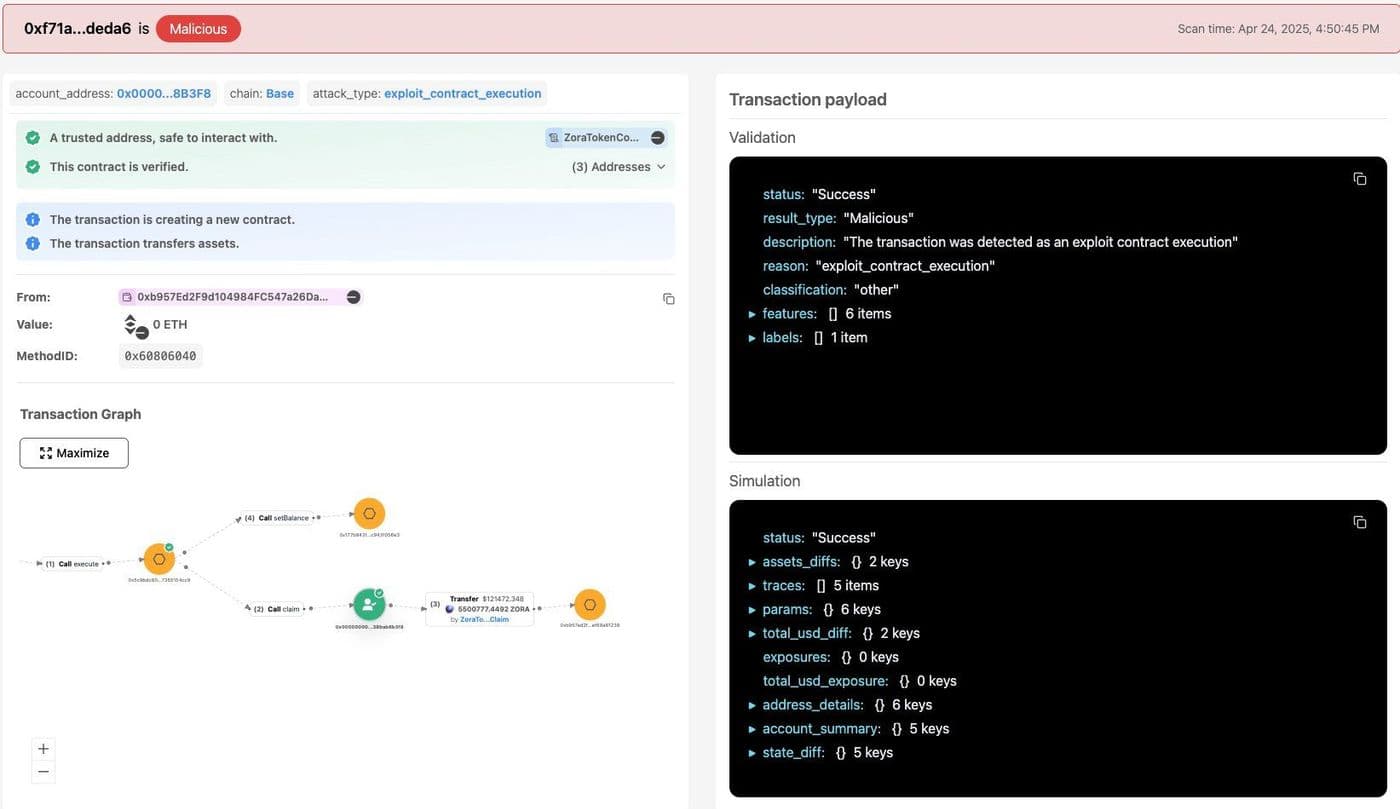Copy the Validation payload contents
The height and width of the screenshot is (809, 1400).
click(1359, 179)
